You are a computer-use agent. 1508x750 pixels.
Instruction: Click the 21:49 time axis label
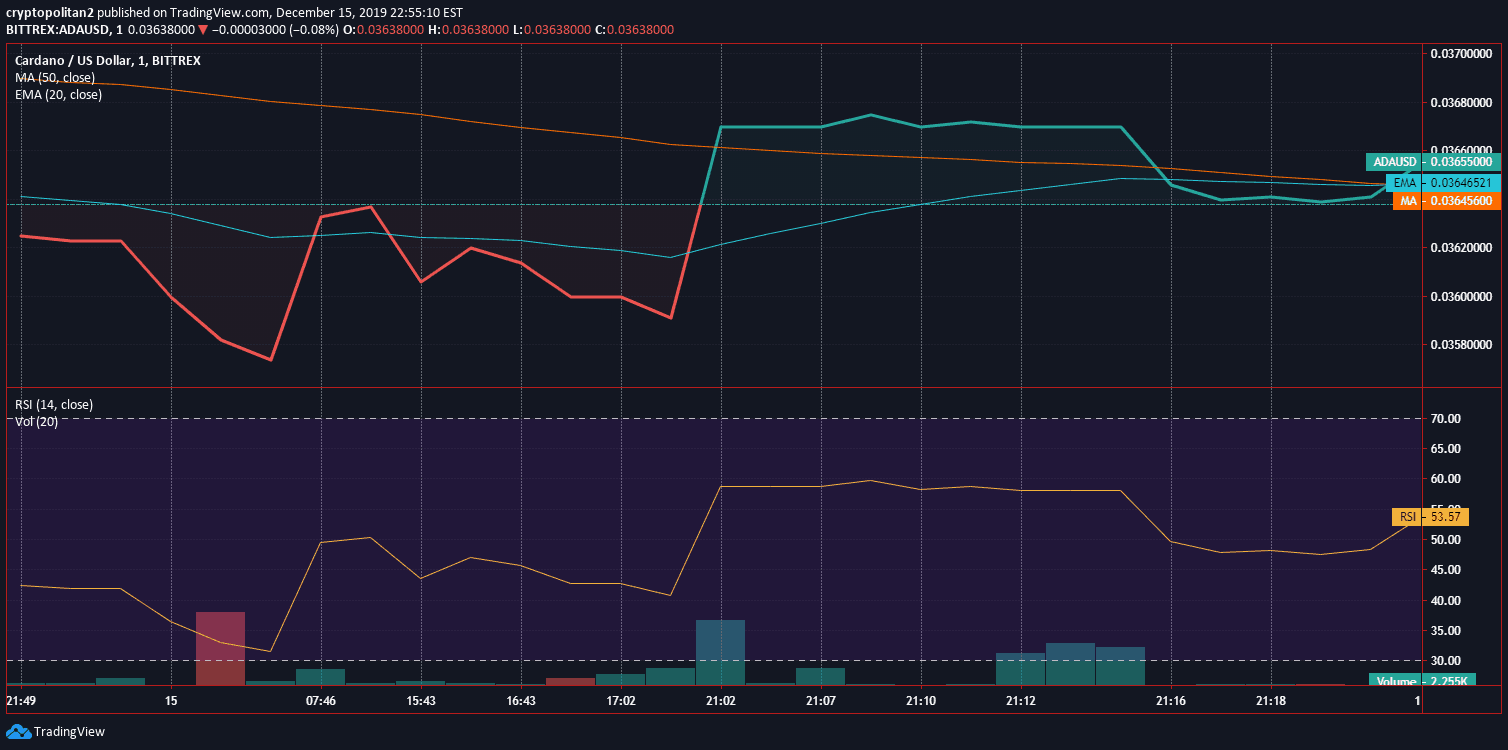tap(22, 701)
